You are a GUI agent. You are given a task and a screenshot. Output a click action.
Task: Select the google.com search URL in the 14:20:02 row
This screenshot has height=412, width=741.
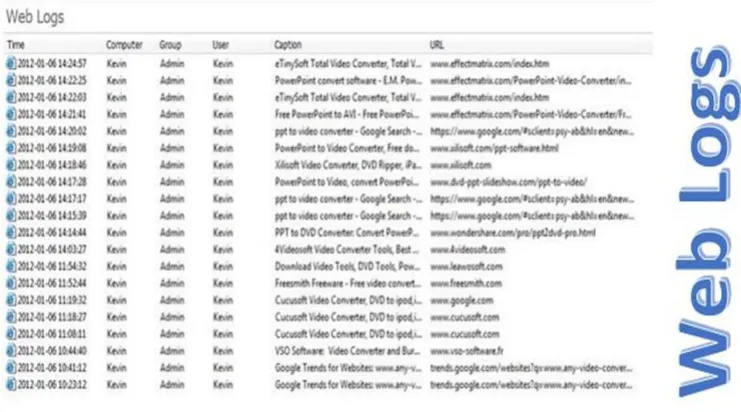pos(532,131)
